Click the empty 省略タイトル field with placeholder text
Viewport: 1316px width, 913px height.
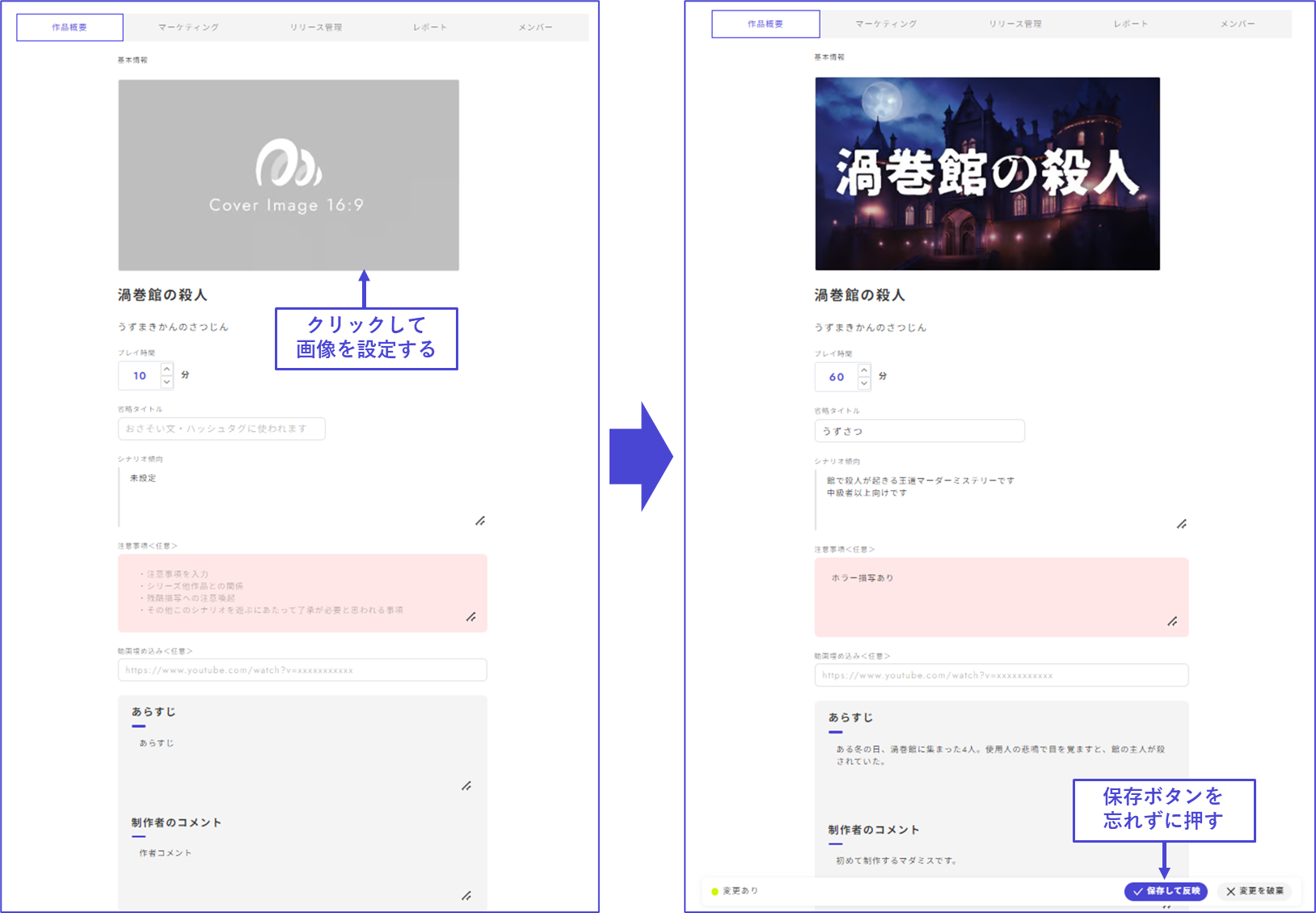point(221,429)
